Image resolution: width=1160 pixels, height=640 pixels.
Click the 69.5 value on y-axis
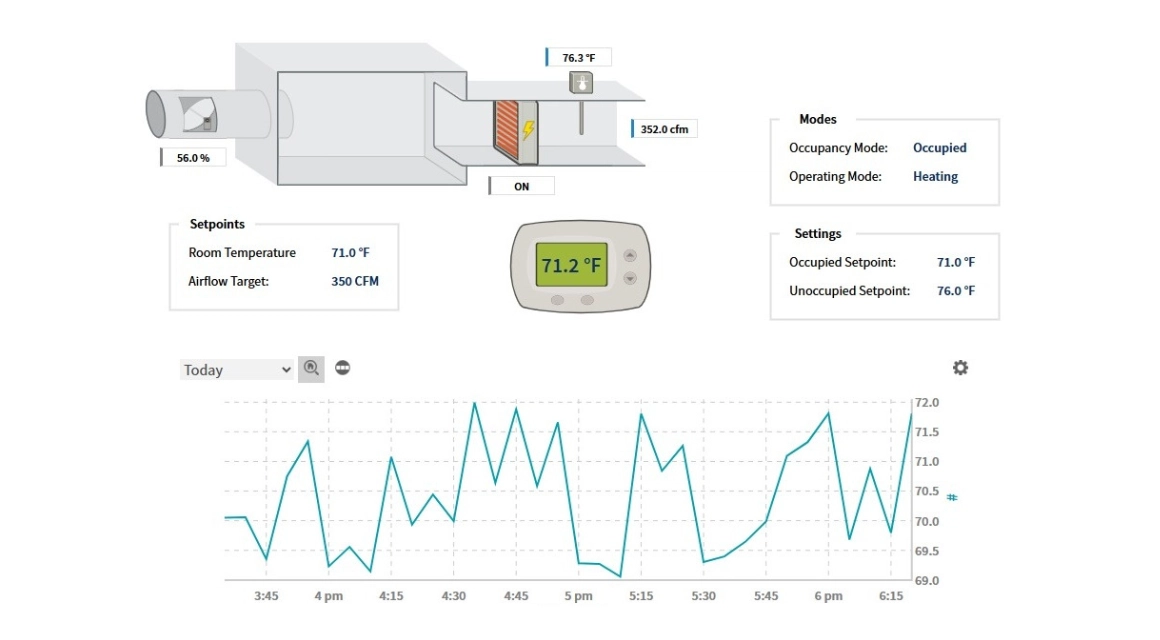coord(927,551)
